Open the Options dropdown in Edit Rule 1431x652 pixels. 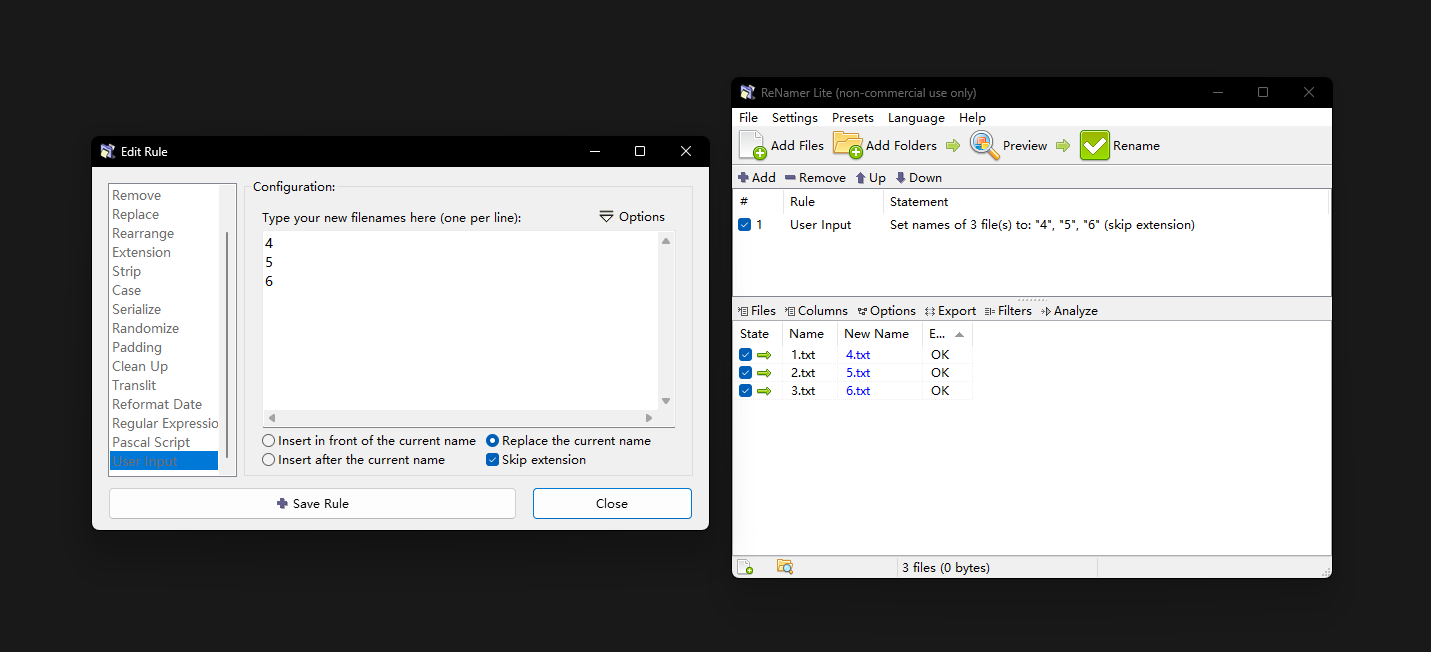(632, 216)
